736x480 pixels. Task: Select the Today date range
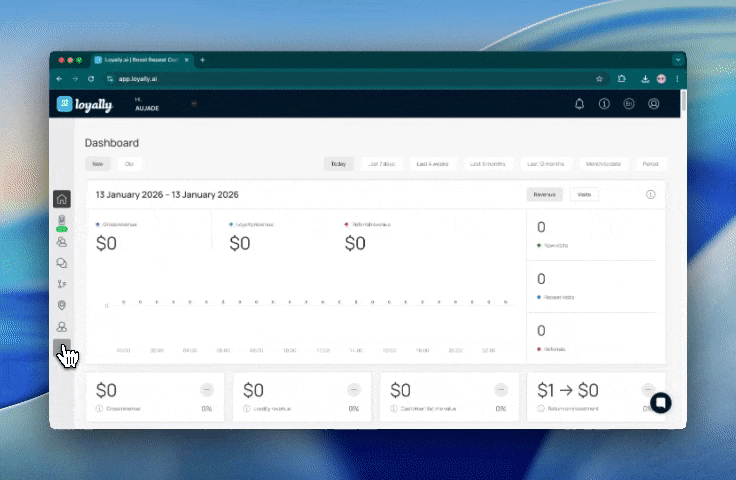[x=338, y=164]
